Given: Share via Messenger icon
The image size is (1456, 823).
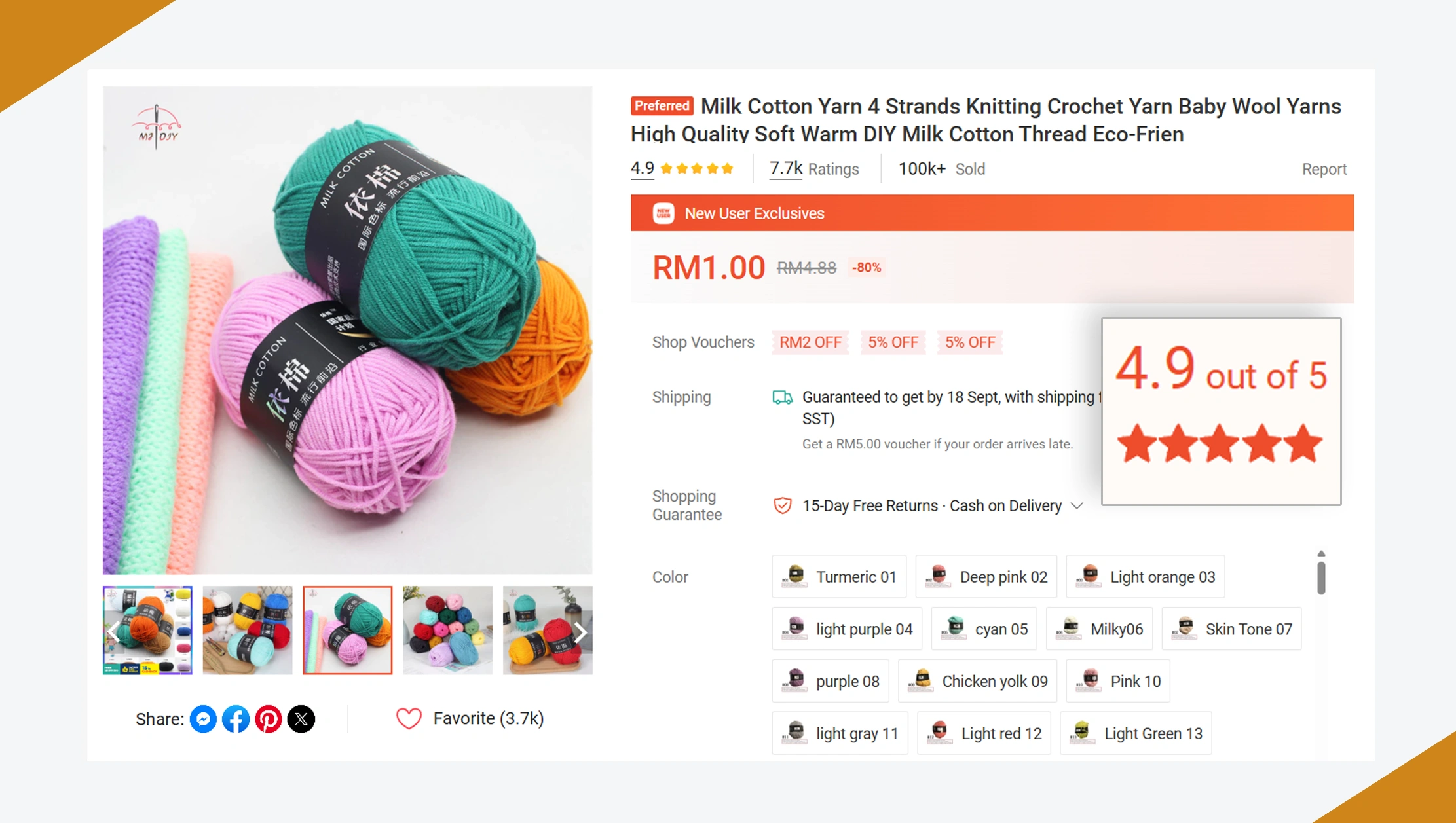Looking at the screenshot, I should pyautogui.click(x=203, y=719).
